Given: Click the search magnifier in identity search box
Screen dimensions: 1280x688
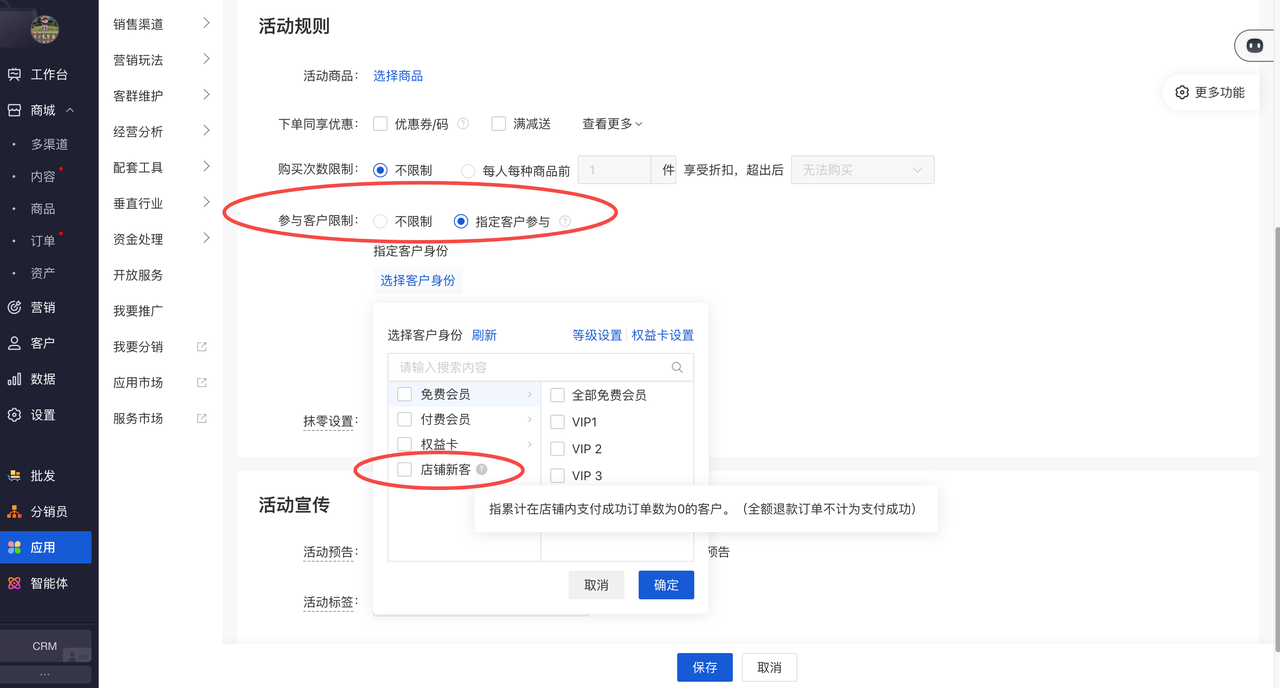Looking at the screenshot, I should pos(677,367).
